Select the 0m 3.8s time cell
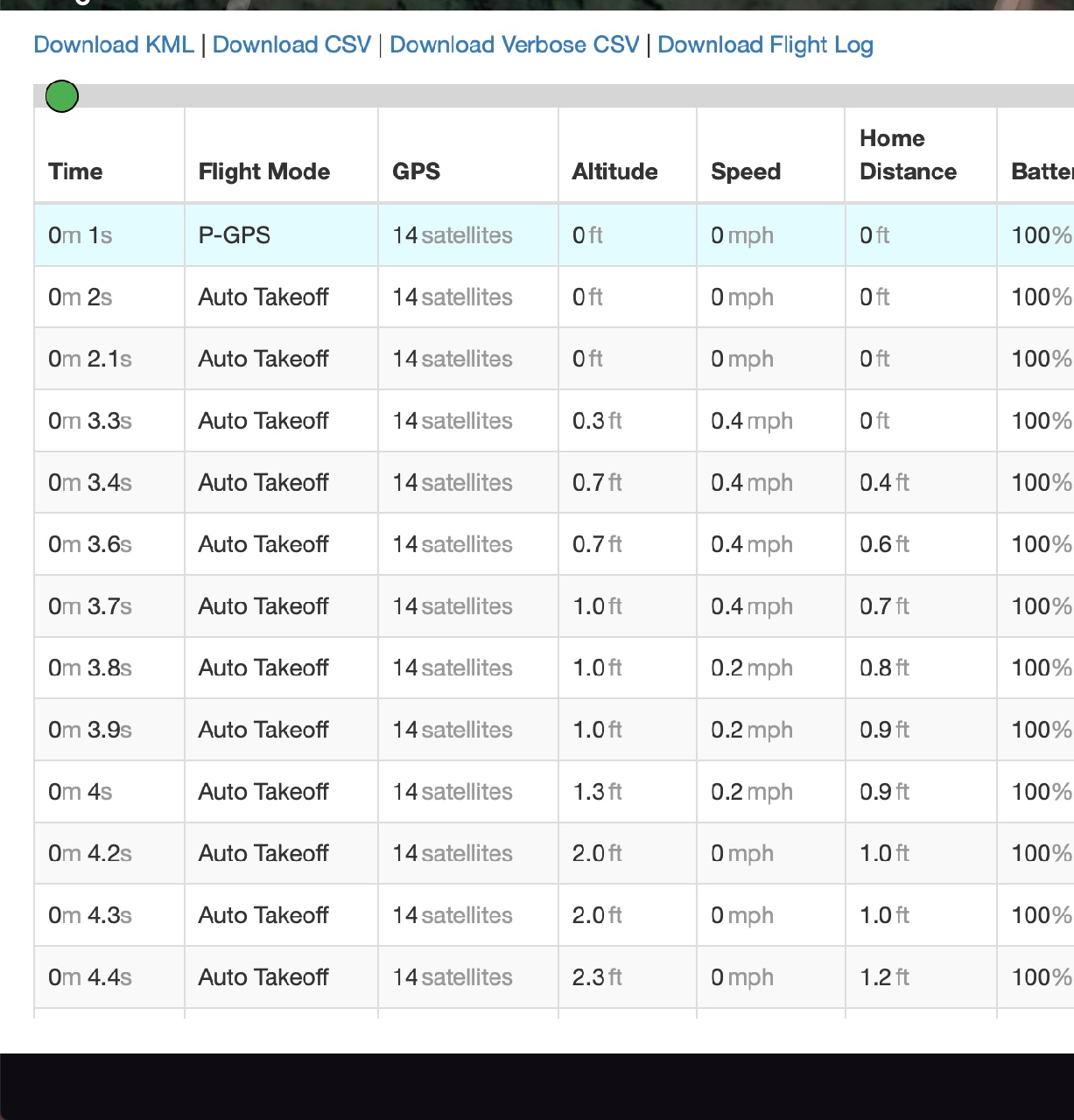The width and height of the screenshot is (1074, 1120). pyautogui.click(x=109, y=668)
